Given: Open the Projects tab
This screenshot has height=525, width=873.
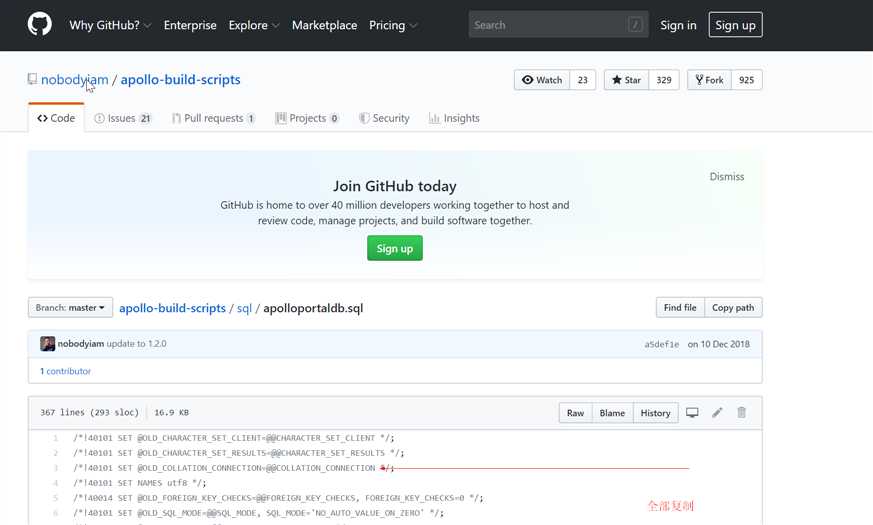Looking at the screenshot, I should pyautogui.click(x=307, y=118).
